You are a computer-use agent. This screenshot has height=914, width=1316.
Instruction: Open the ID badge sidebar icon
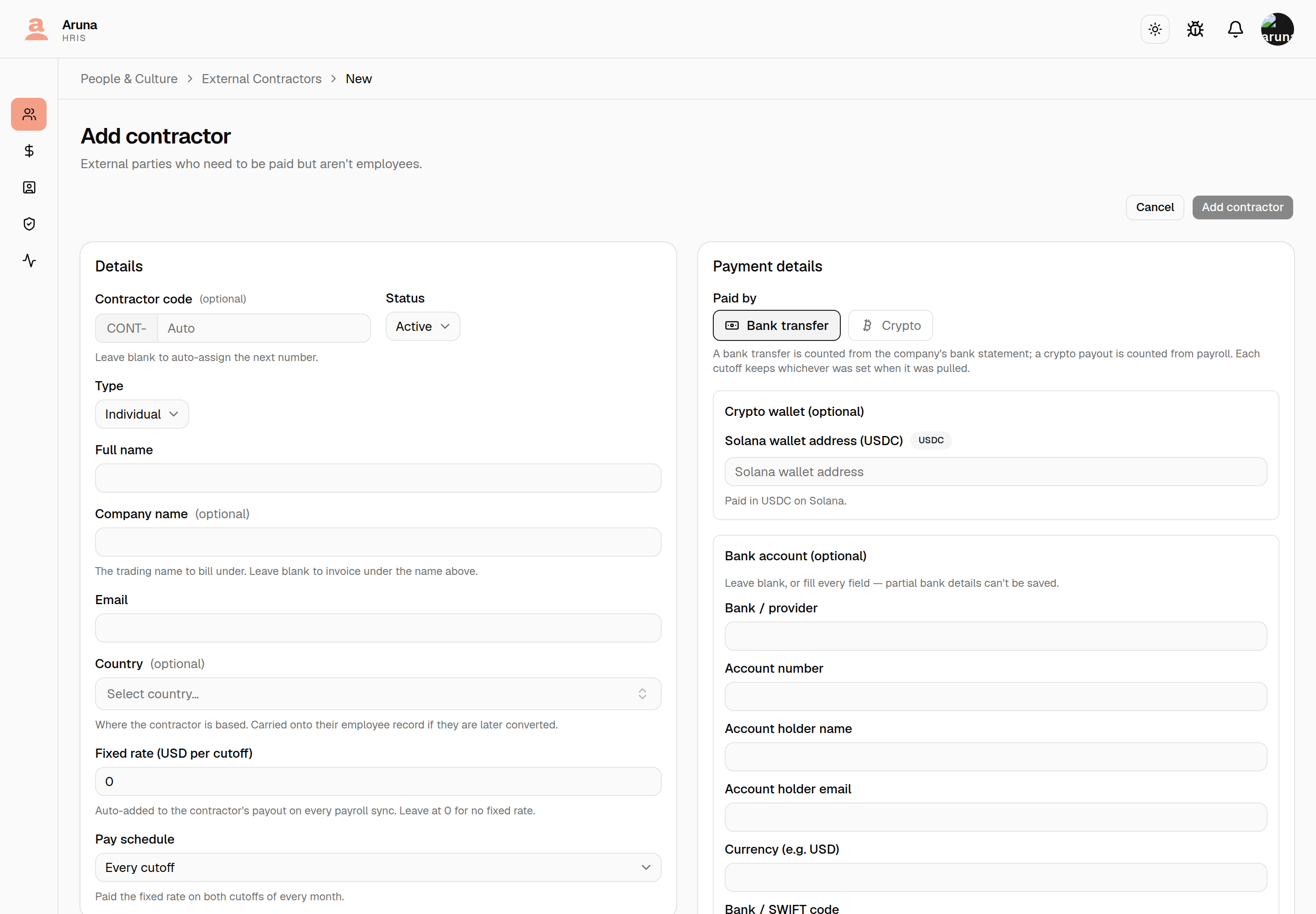click(29, 187)
